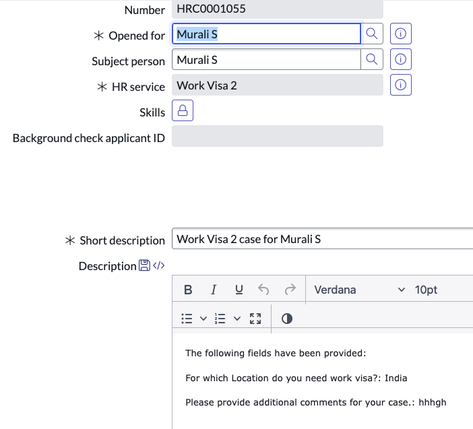Open info preview for Opened for record
The width and height of the screenshot is (473, 429).
tap(401, 34)
